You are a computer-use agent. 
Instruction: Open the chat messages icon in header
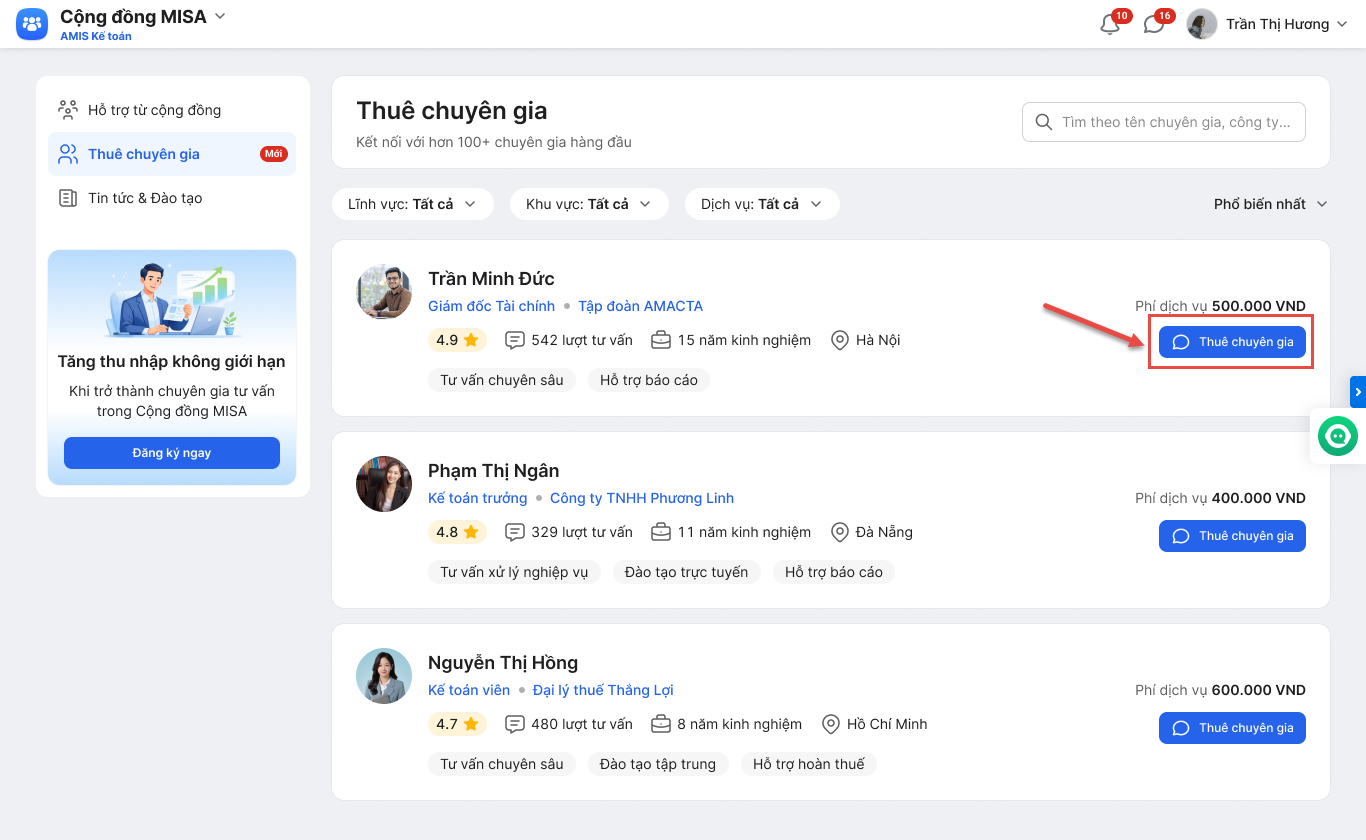(1154, 25)
